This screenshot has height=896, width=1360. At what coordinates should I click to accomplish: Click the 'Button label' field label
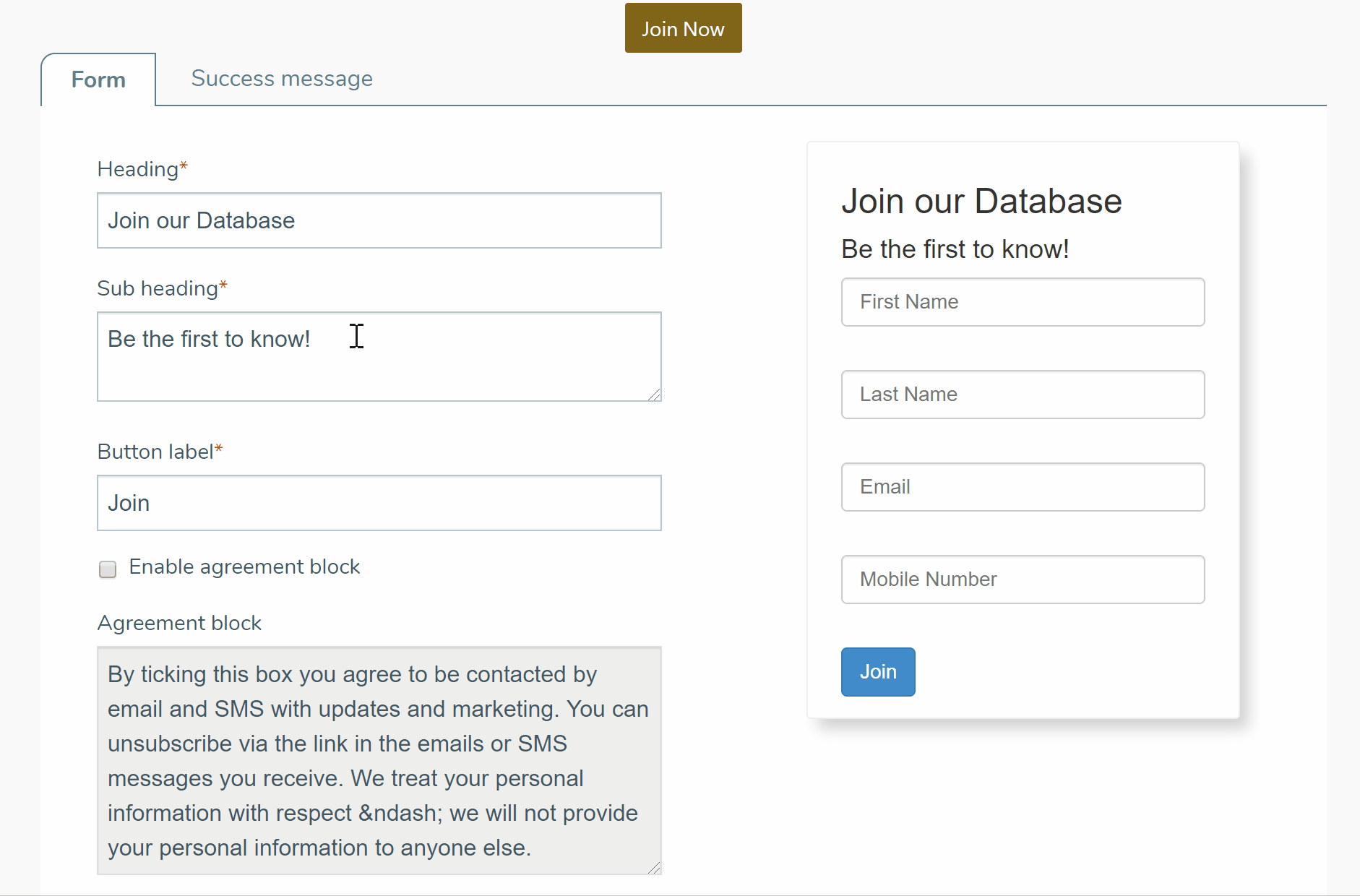160,452
